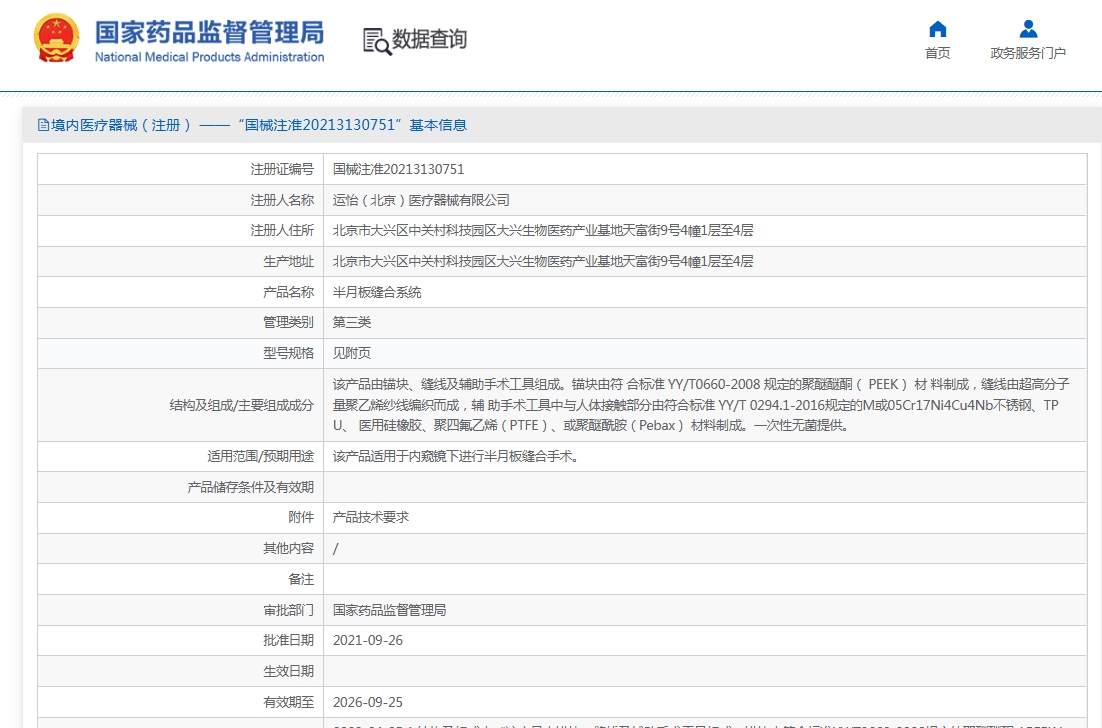The height and width of the screenshot is (728, 1102).
Task: Select 第三类 category value
Action: pos(351,323)
